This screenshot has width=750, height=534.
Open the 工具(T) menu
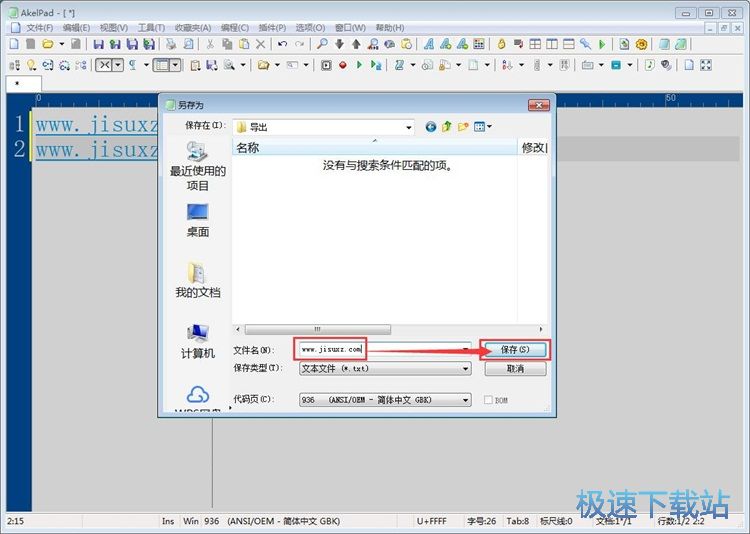[151, 28]
